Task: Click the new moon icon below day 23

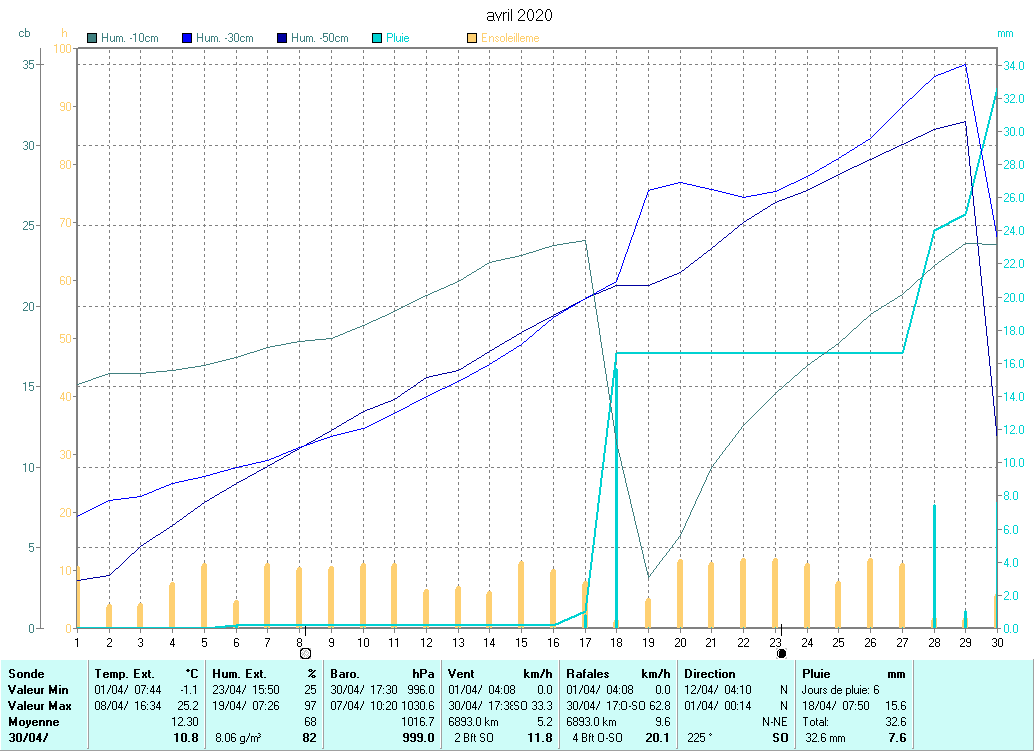Action: coord(781,653)
